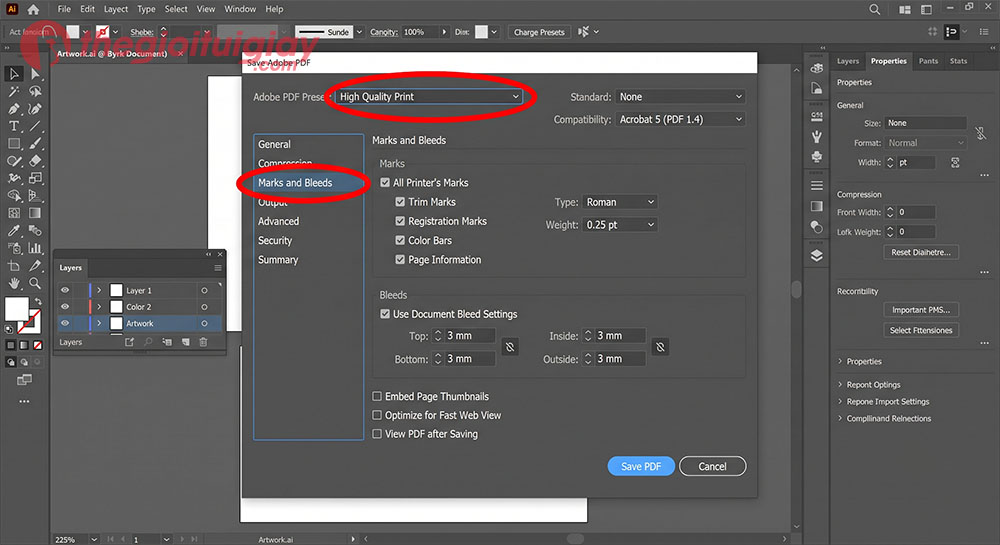
Task: Enable View PDF after Saving
Action: click(377, 433)
